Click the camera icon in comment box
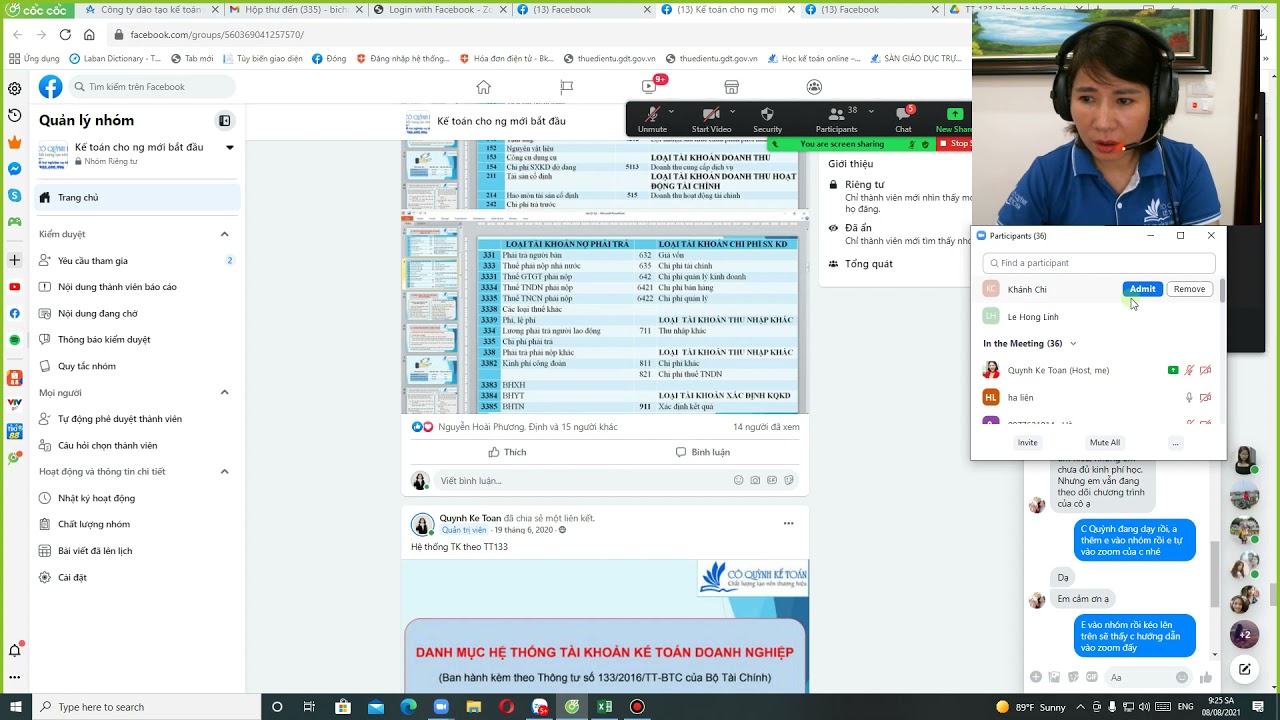Viewport: 1280px width, 720px height. coord(755,480)
